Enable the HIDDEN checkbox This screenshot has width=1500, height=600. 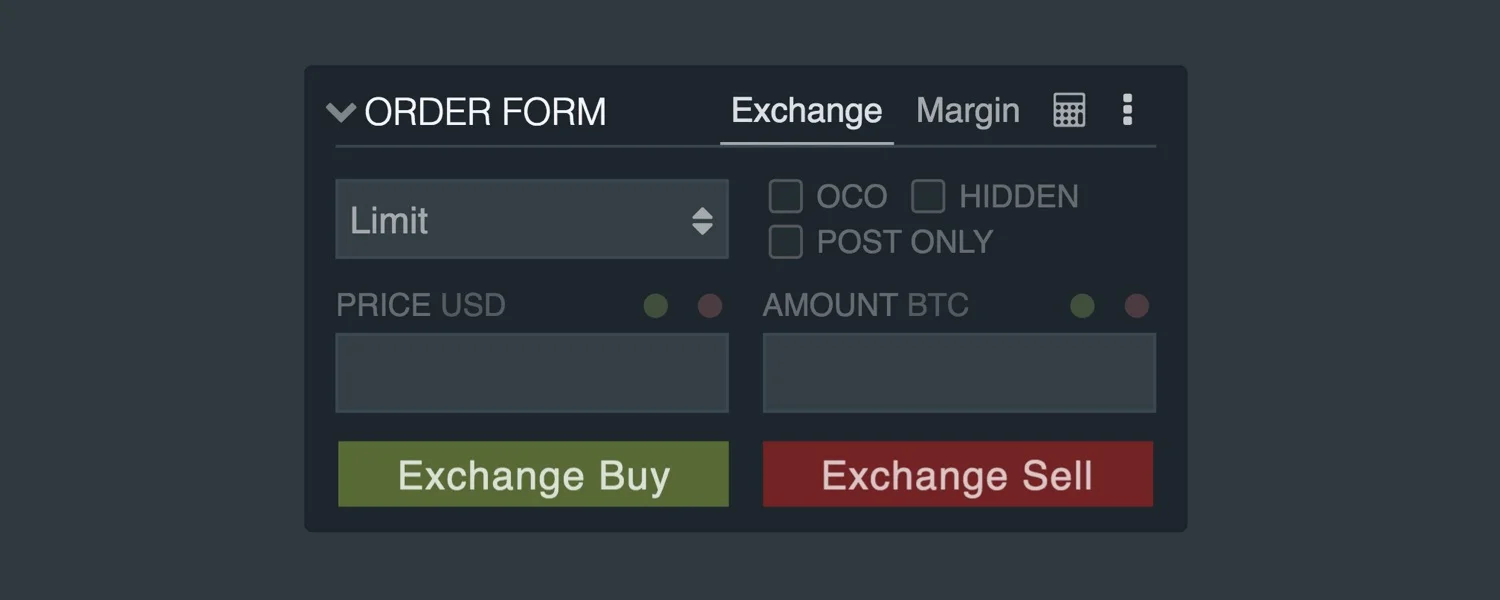pos(928,196)
